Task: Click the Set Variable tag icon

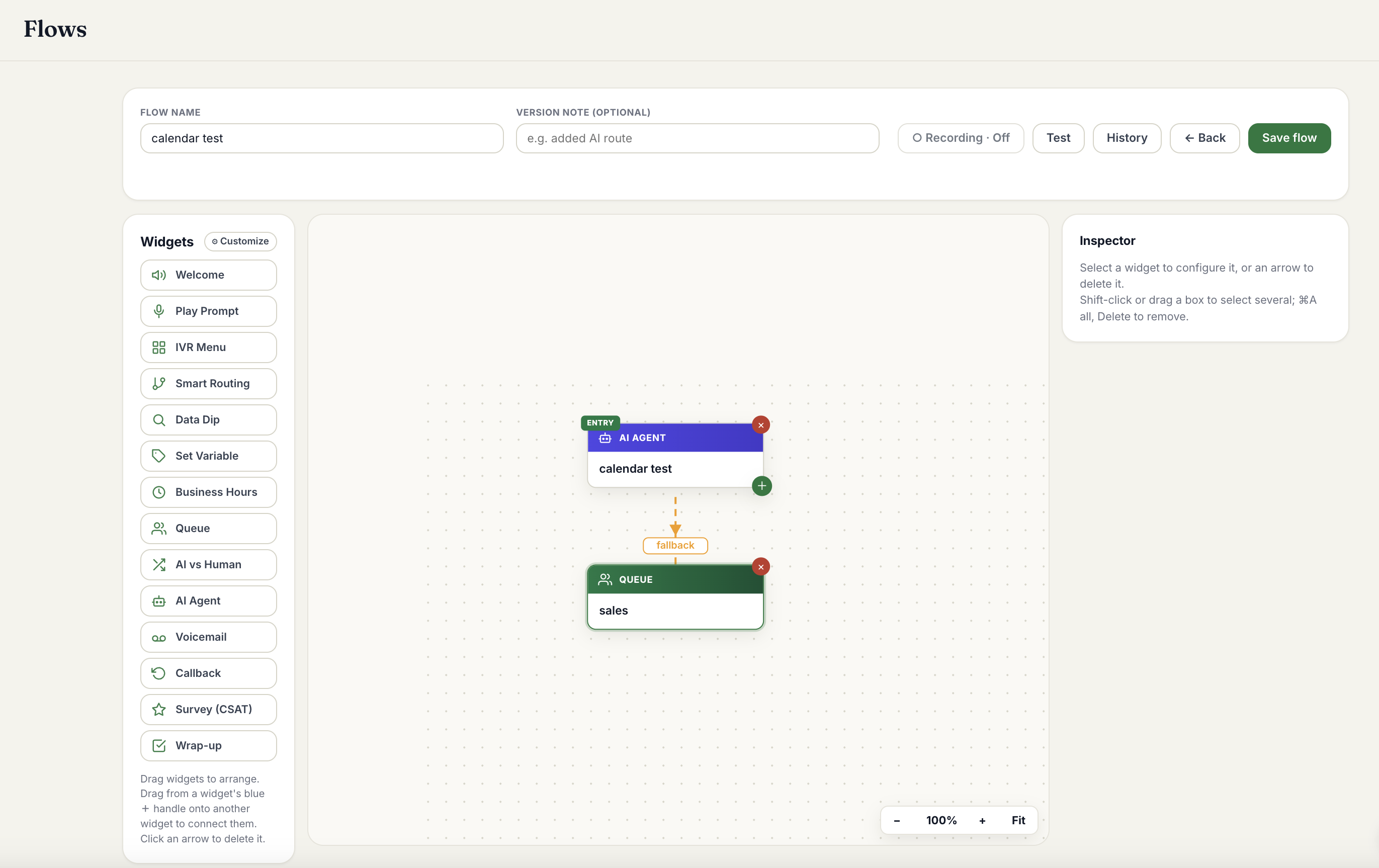Action: [x=158, y=456]
